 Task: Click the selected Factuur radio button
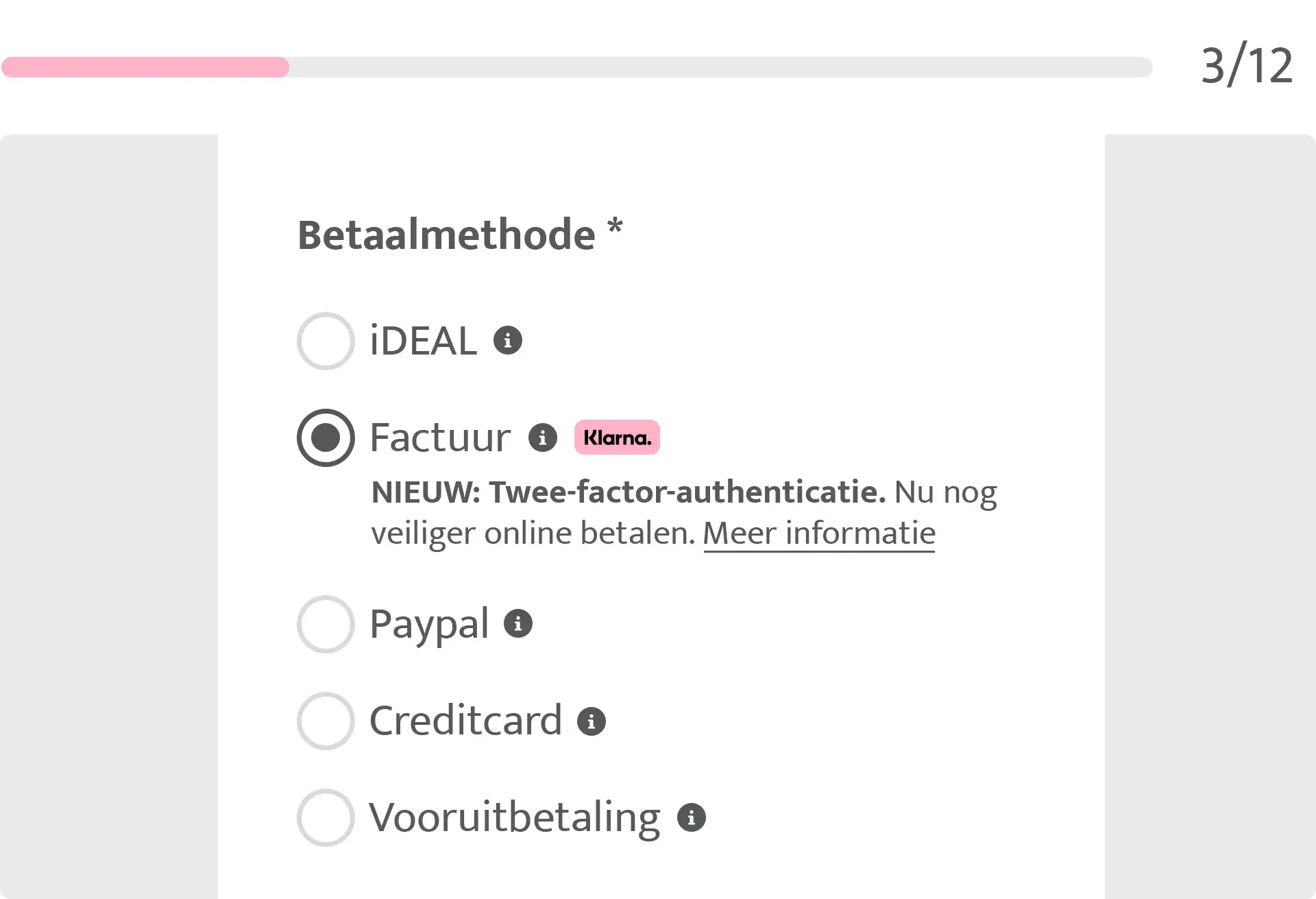326,437
